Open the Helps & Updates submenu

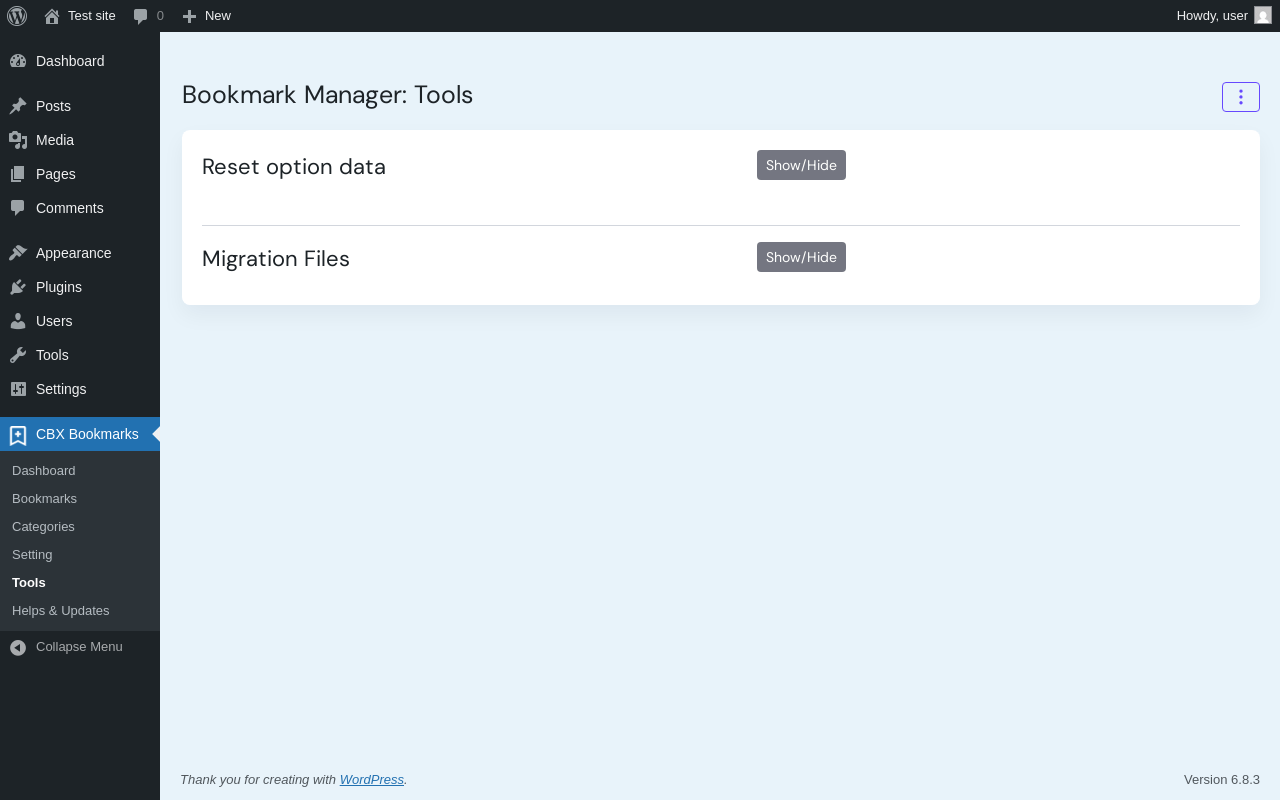60,611
